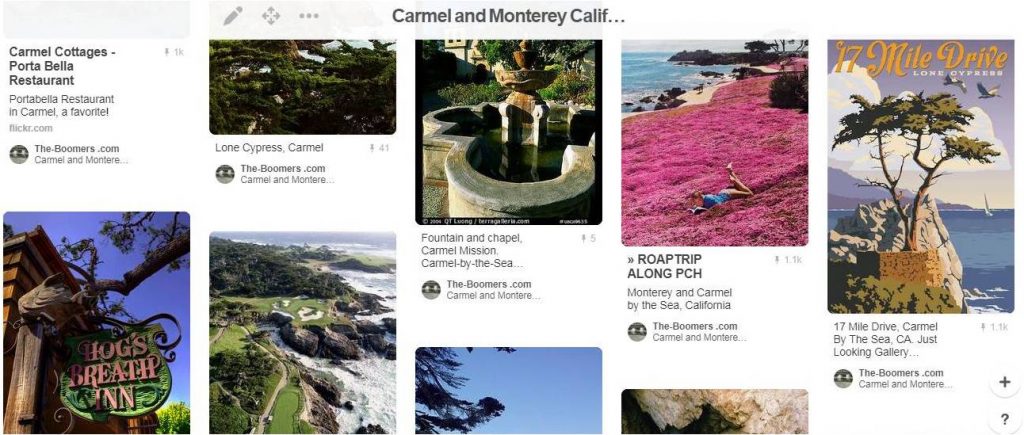
Task: Select the move/organize arrows icon
Action: tap(270, 16)
